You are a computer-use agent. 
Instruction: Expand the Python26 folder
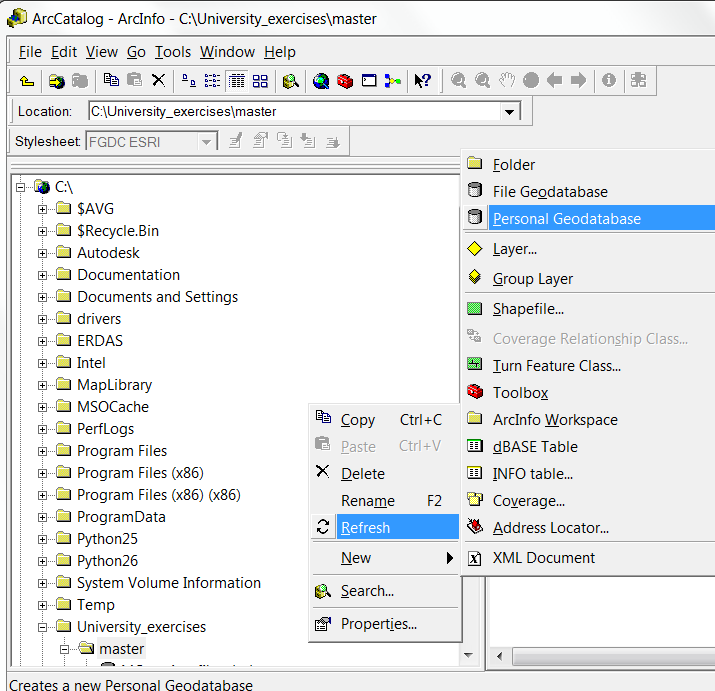[42, 561]
